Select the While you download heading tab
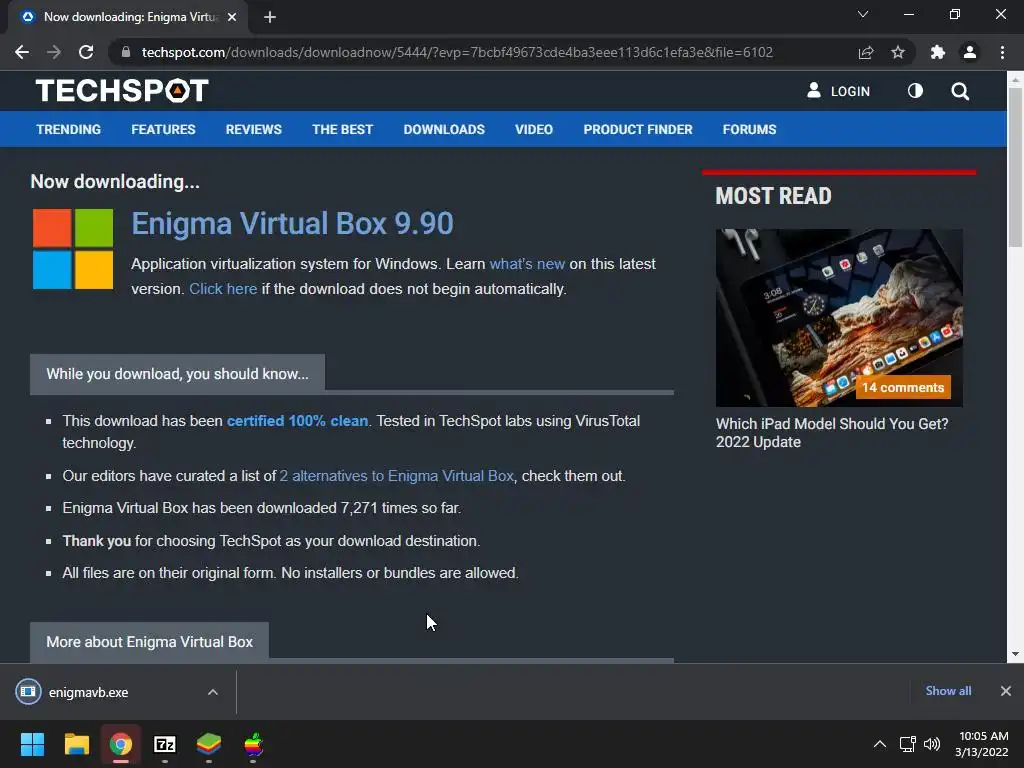Image resolution: width=1024 pixels, height=768 pixels. click(177, 374)
